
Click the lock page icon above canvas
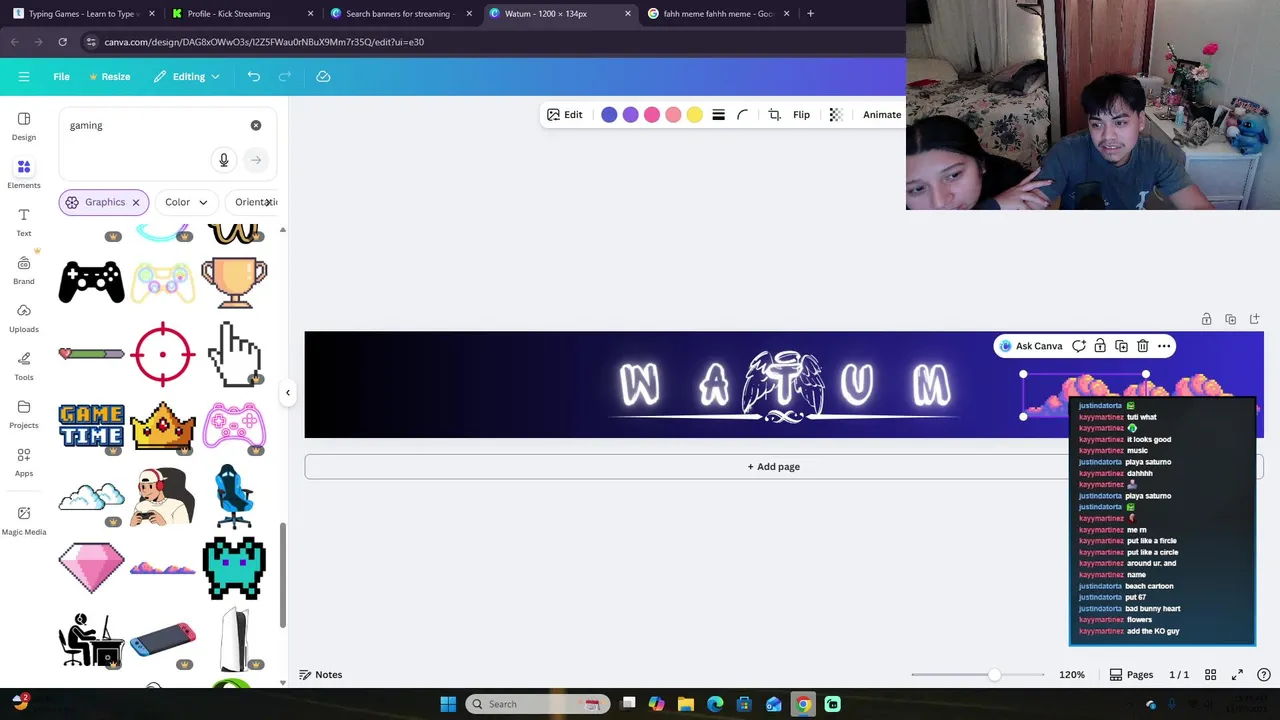point(1207,319)
